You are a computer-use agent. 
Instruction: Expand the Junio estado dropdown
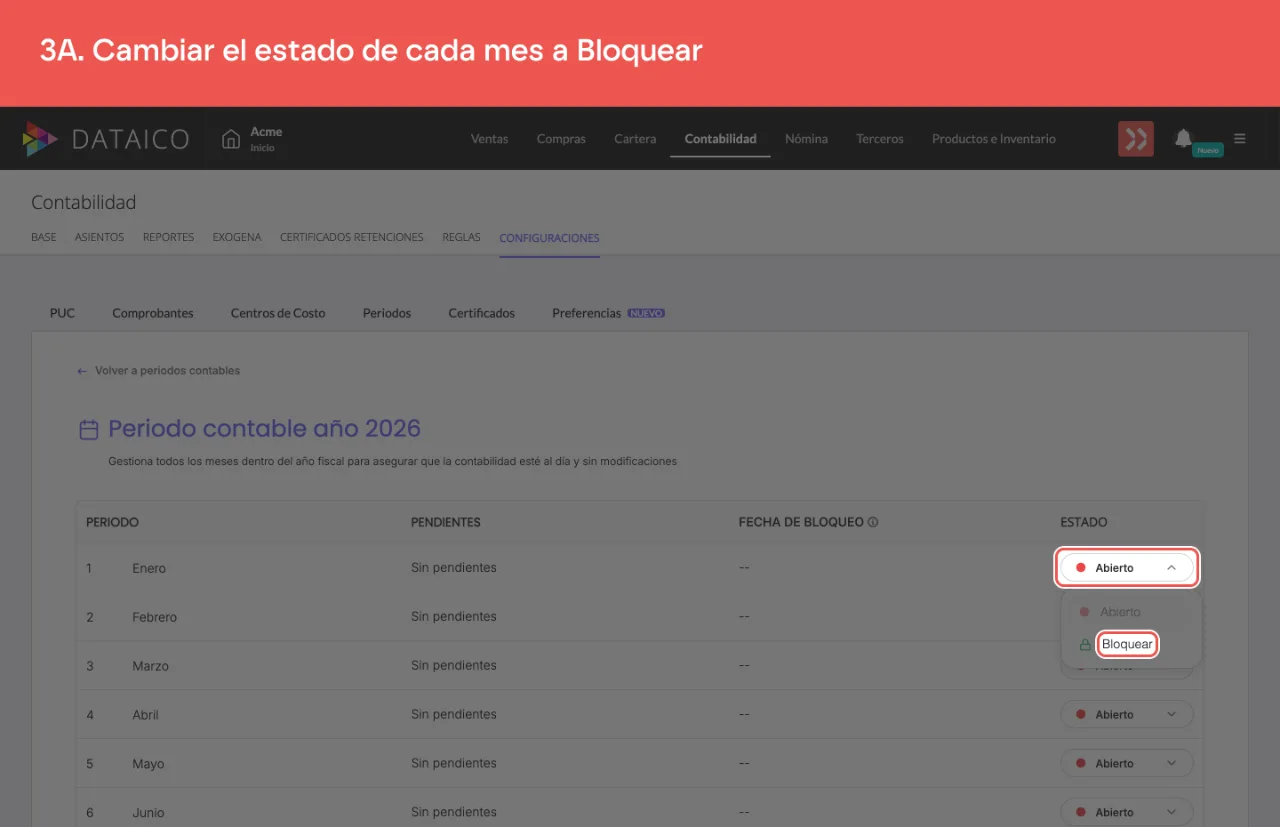(x=1127, y=813)
